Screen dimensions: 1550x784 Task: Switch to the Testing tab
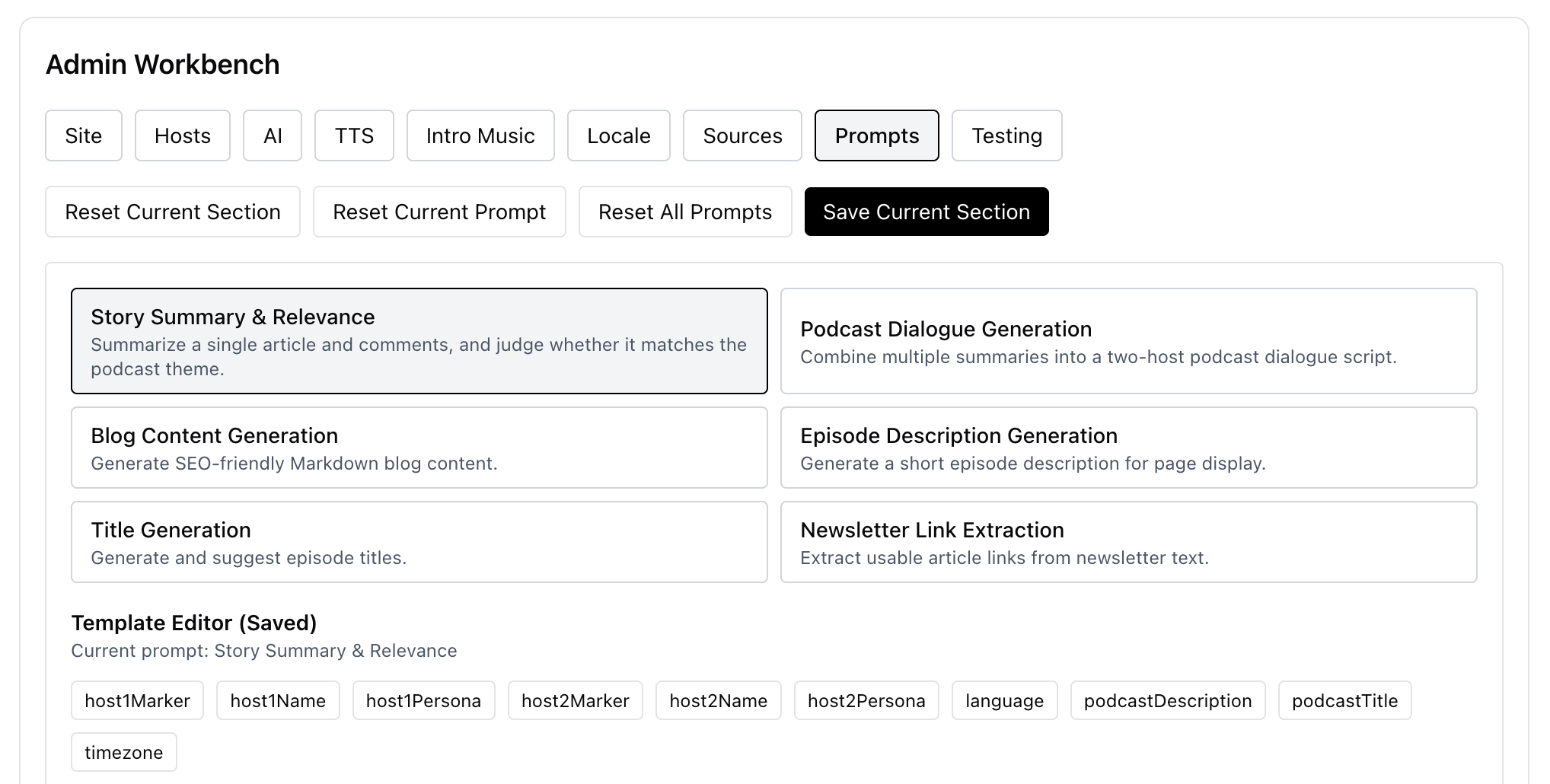click(x=1006, y=135)
